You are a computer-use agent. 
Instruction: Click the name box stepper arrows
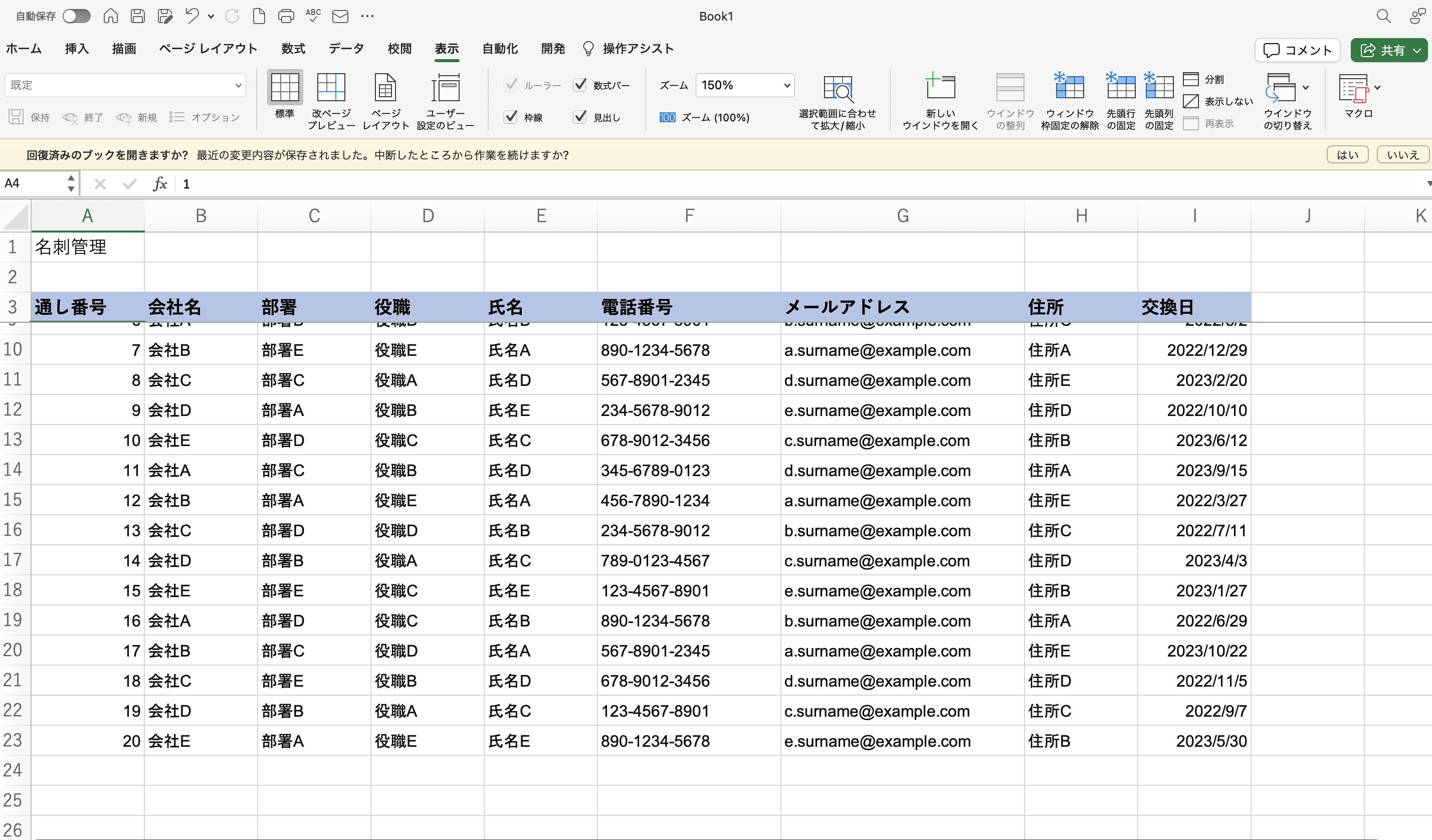71,183
